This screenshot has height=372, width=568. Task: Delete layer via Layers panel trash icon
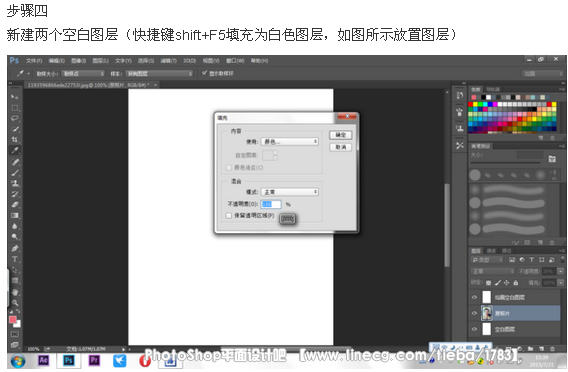click(552, 349)
